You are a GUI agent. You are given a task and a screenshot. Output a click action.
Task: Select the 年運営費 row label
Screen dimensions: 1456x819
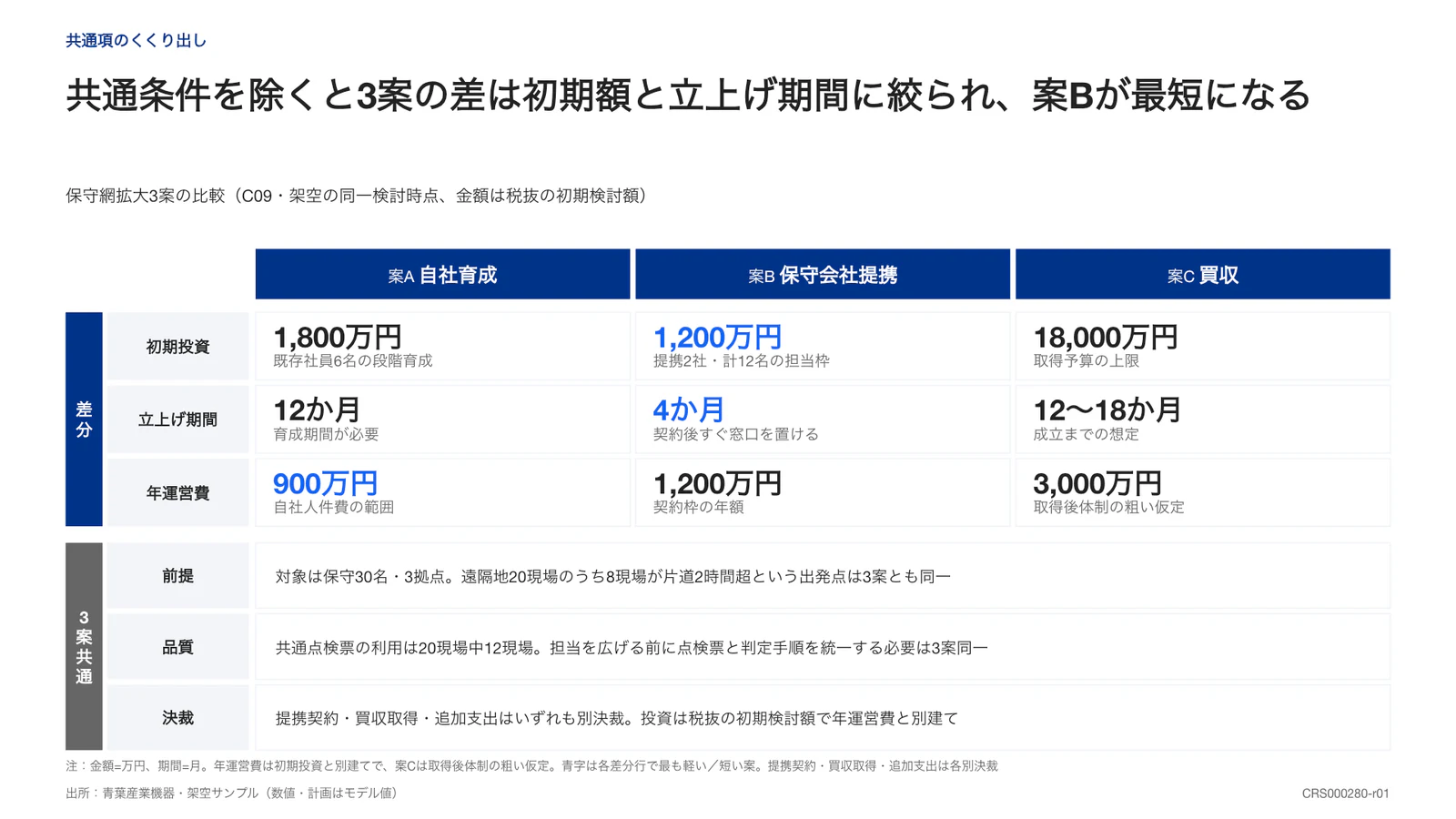pos(177,492)
